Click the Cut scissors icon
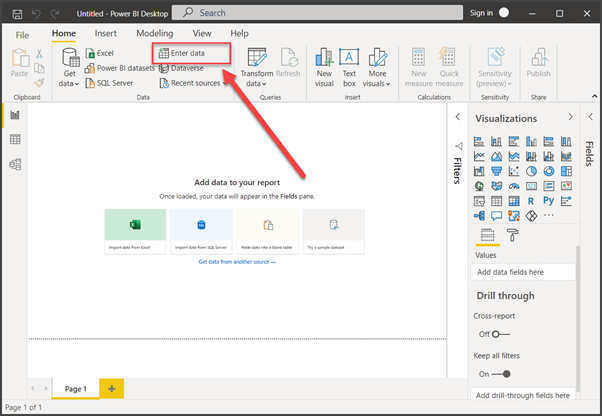Screen dimensions: 602x416 [x=39, y=53]
